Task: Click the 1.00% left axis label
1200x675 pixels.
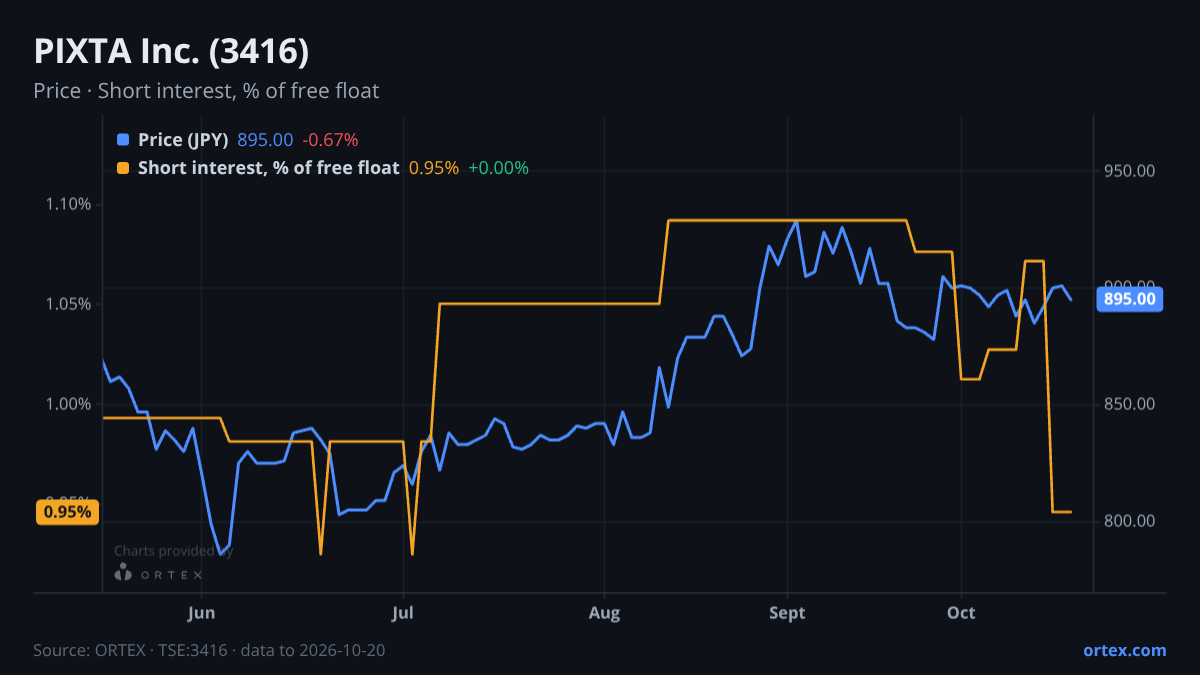Action: (x=69, y=404)
